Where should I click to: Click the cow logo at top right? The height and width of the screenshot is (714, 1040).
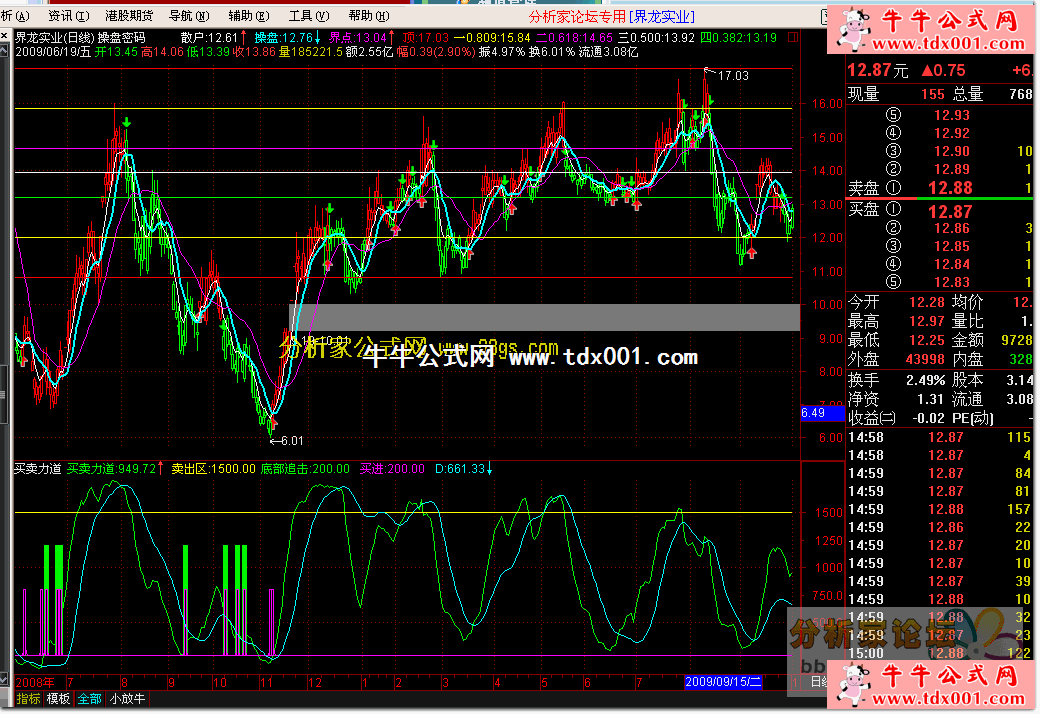[x=857, y=28]
